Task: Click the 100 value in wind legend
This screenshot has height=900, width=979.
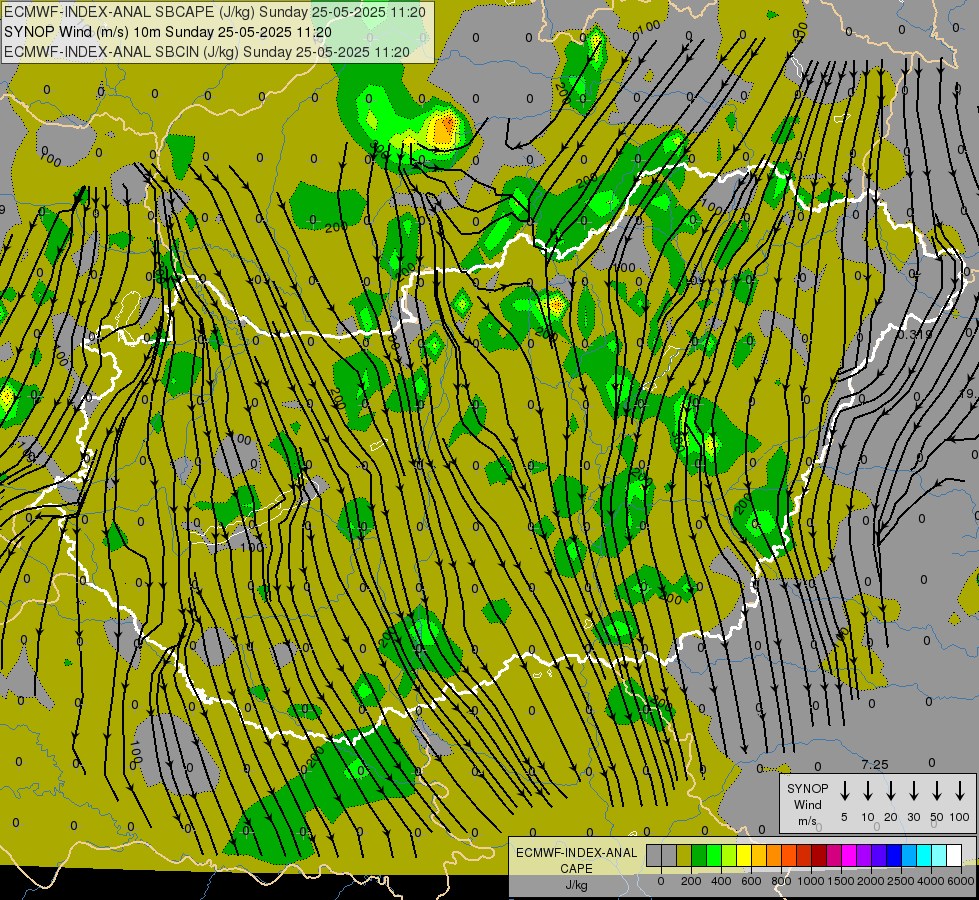Action: click(x=960, y=817)
